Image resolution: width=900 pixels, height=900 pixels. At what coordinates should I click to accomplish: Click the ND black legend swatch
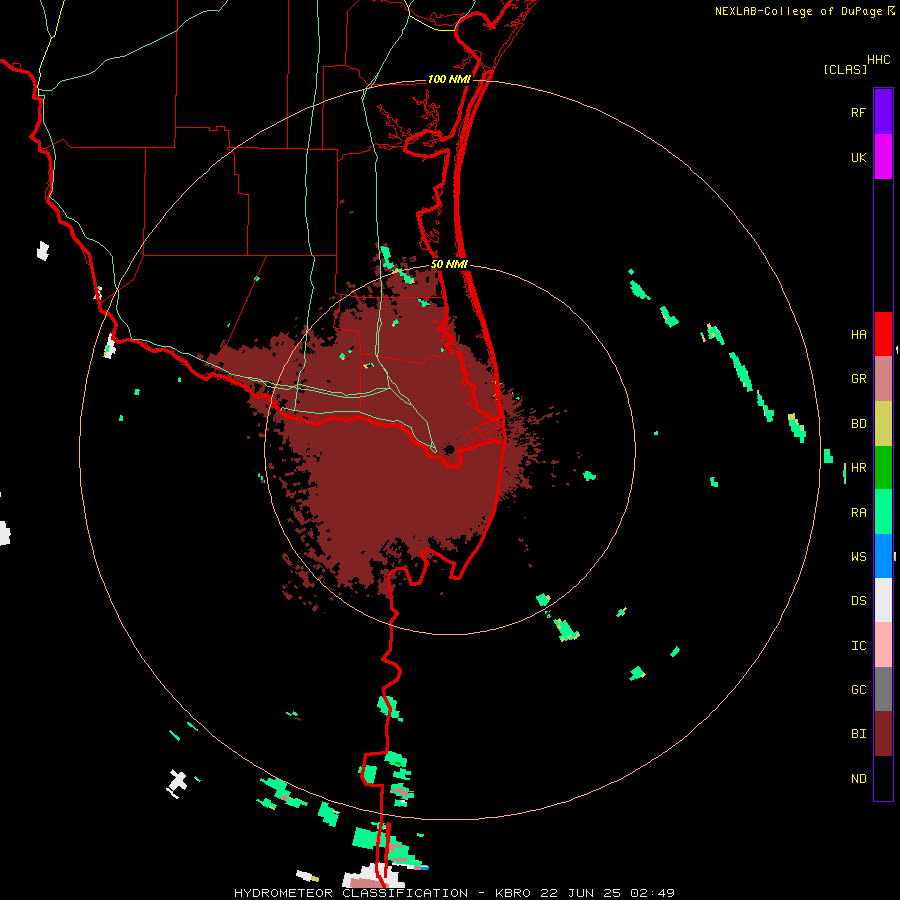[x=883, y=778]
